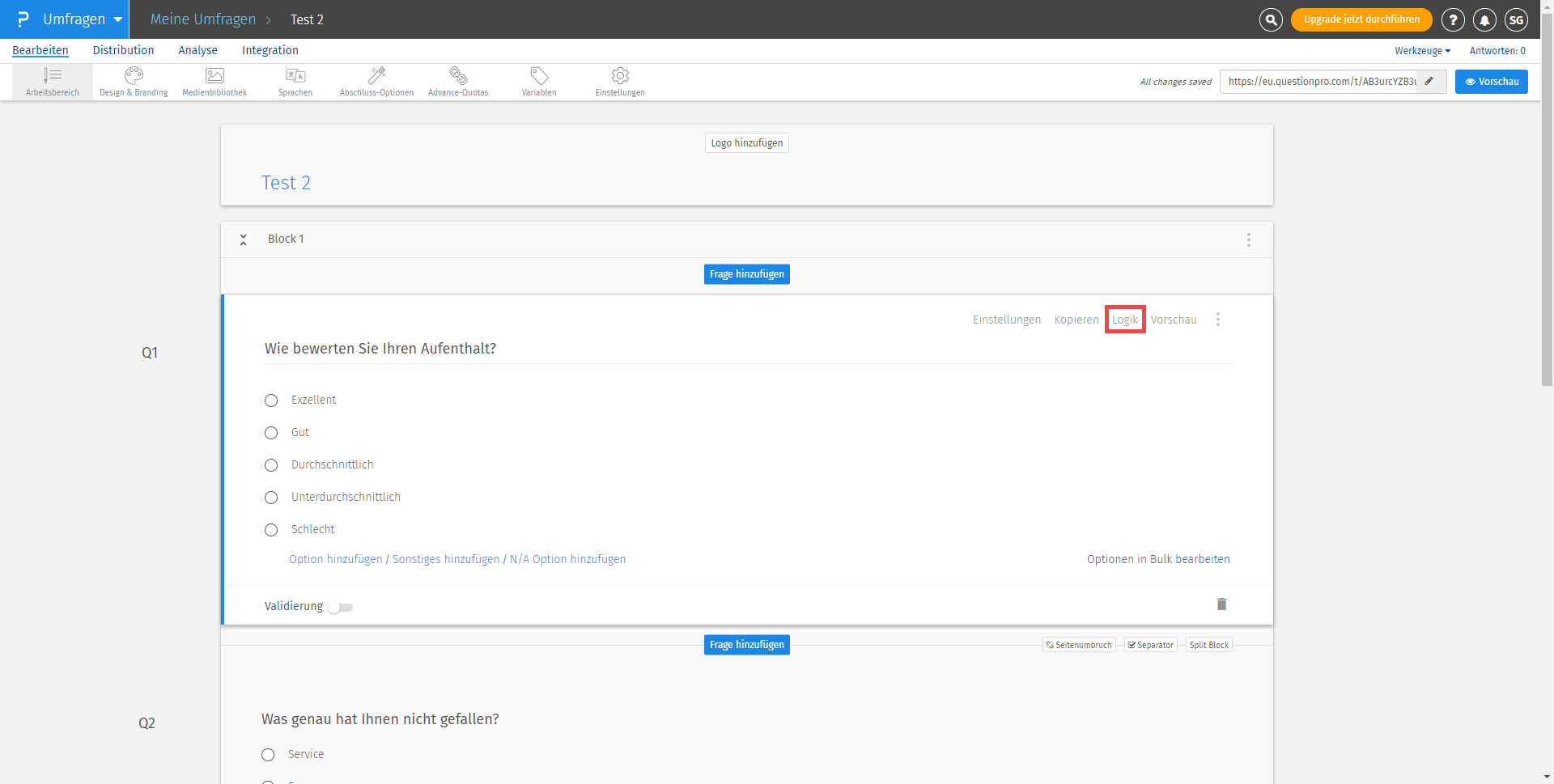Select the Schlecht radio option
Screen dimensions: 1554x784
click(x=271, y=530)
